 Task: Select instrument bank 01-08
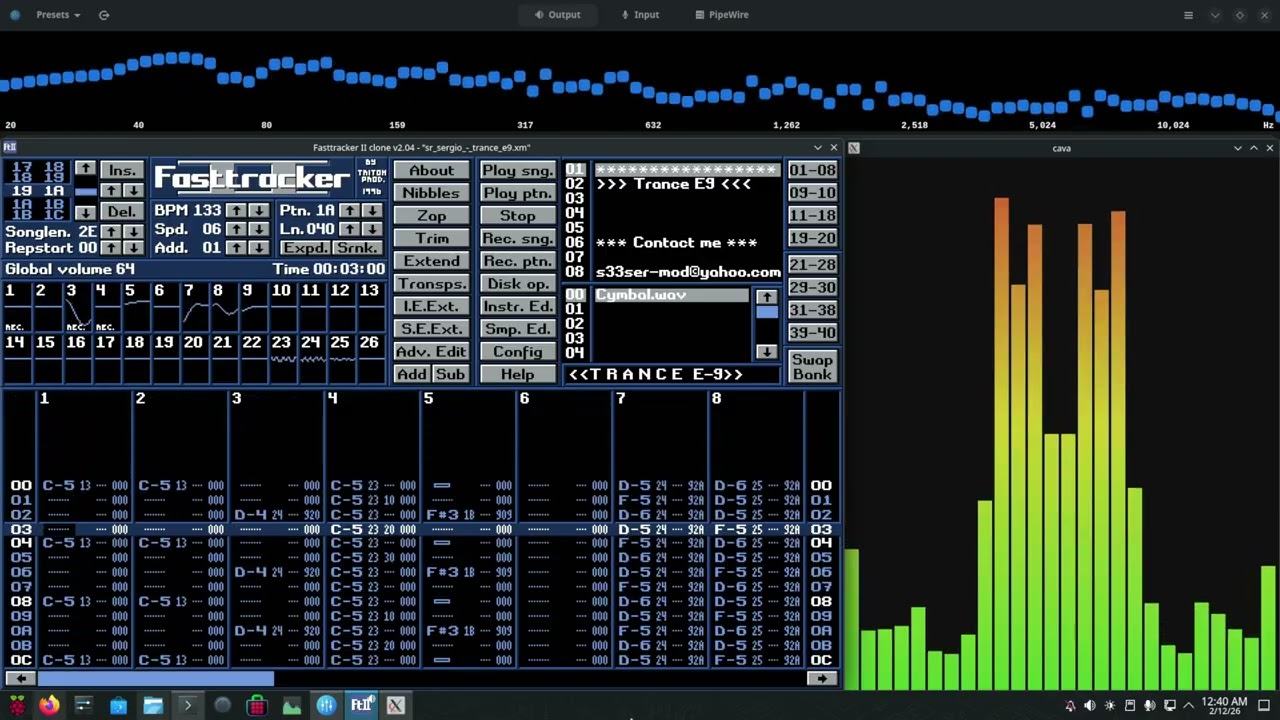(x=812, y=170)
